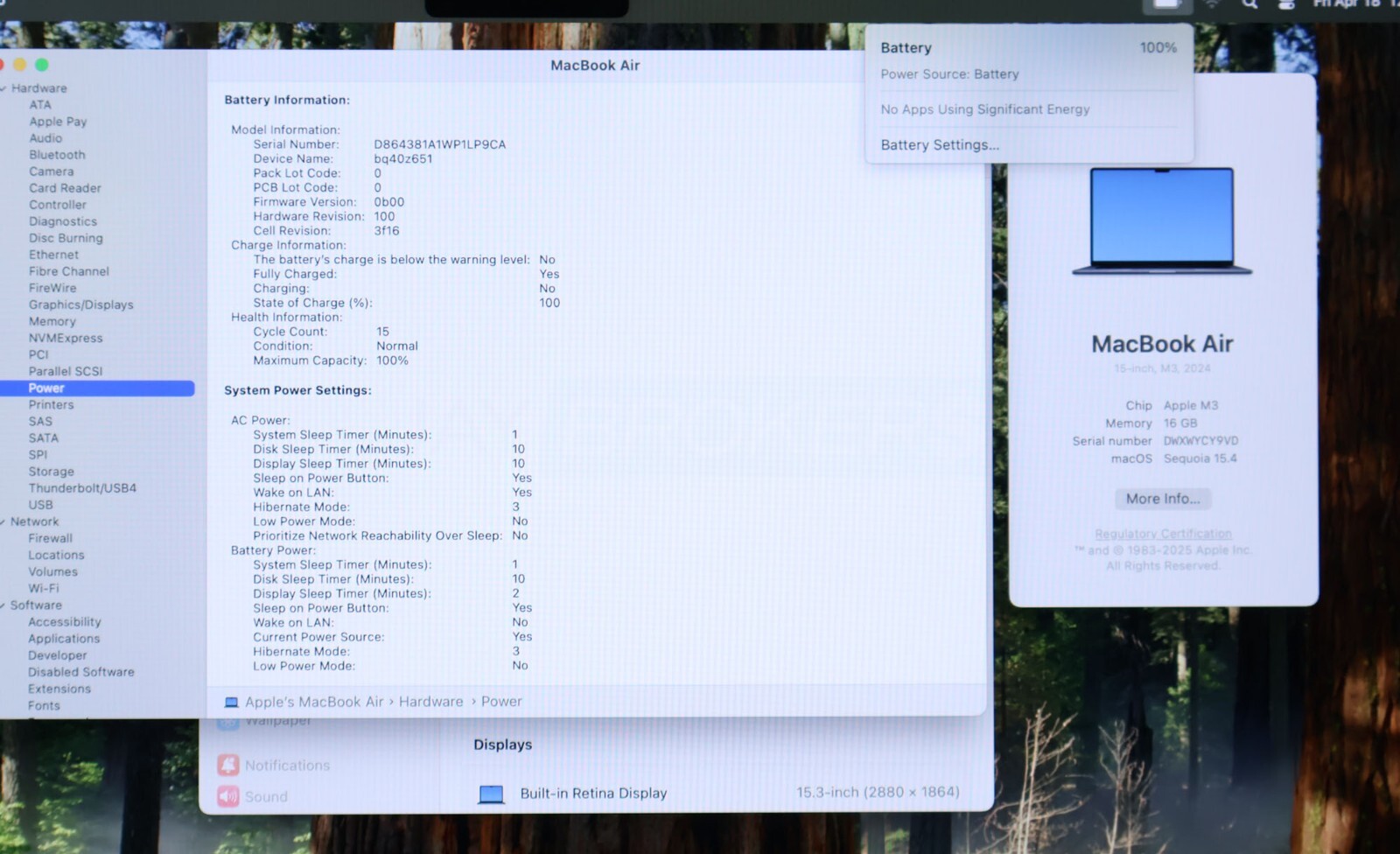Select Disabled Software in the sidebar
The width and height of the screenshot is (1400, 854).
pos(80,672)
